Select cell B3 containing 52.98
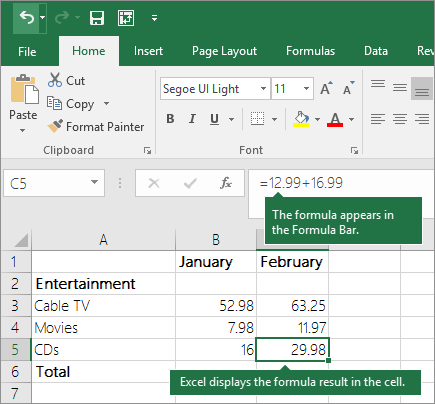435x404 pixels. pos(216,306)
